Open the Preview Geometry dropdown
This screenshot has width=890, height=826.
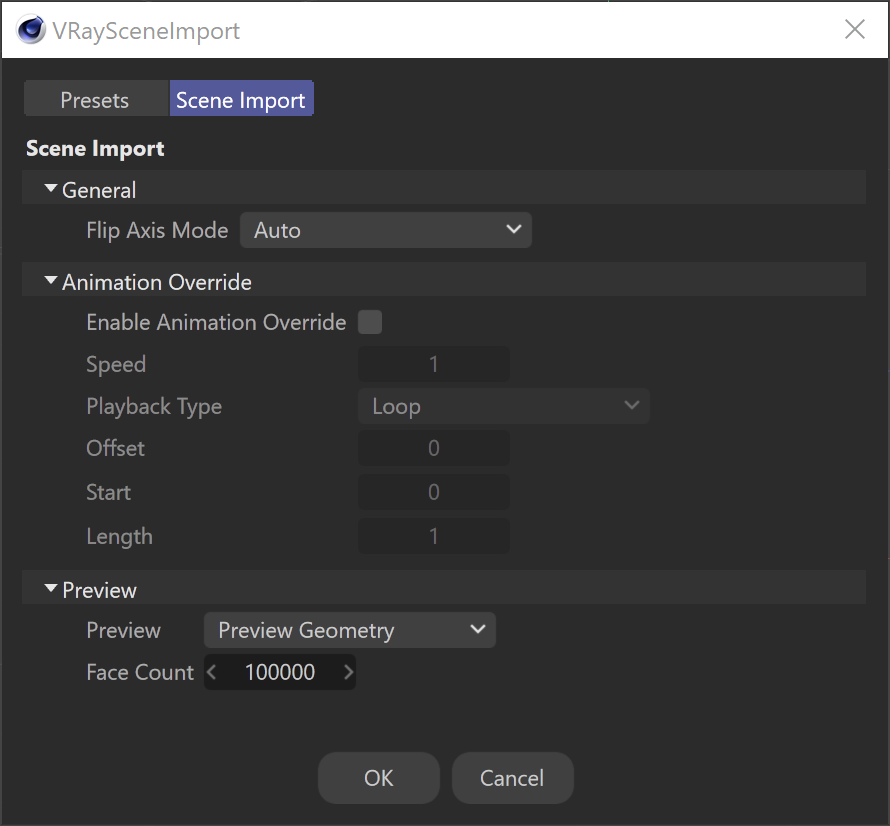[x=350, y=630]
